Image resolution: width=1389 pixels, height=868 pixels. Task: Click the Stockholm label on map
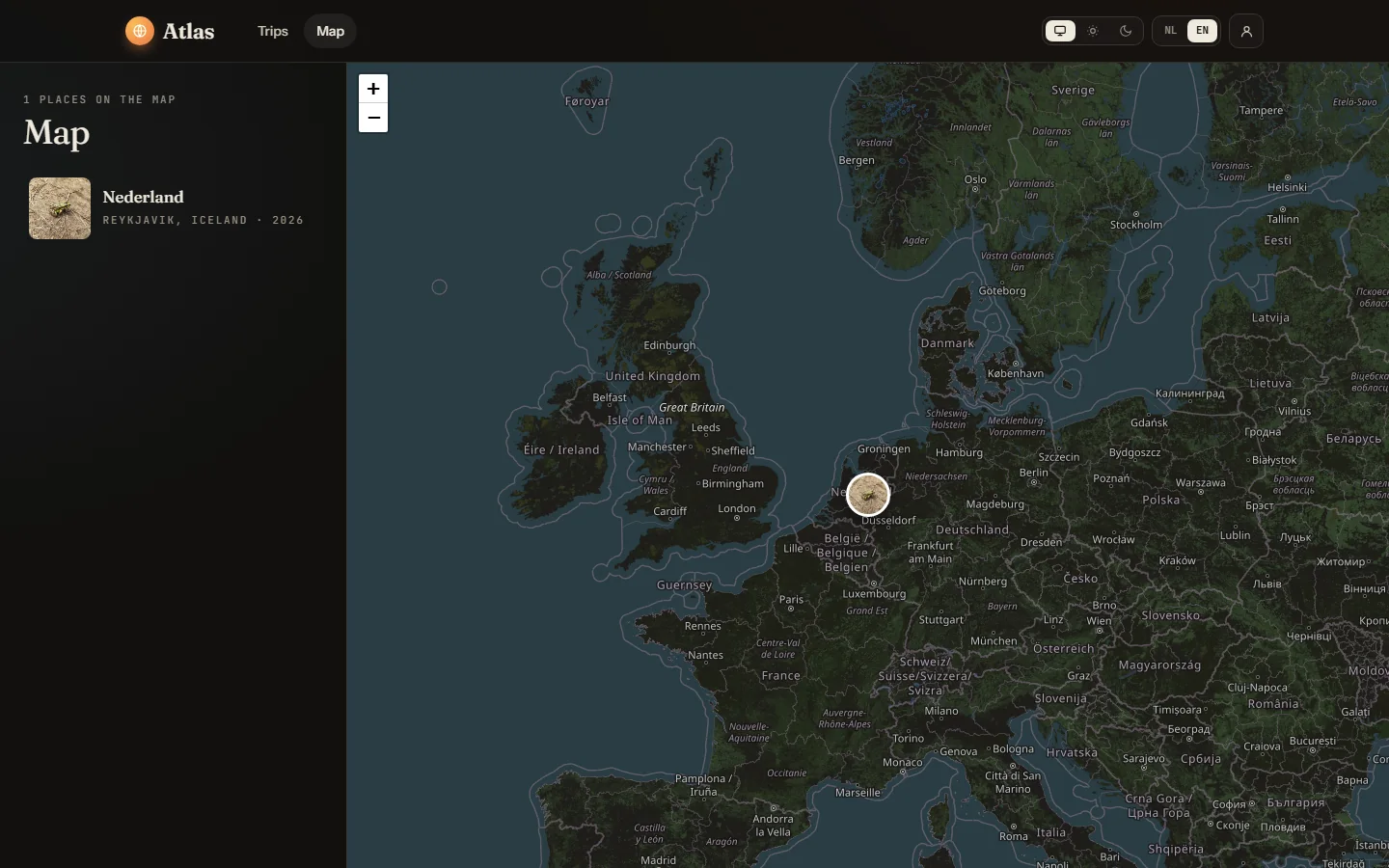click(1136, 225)
